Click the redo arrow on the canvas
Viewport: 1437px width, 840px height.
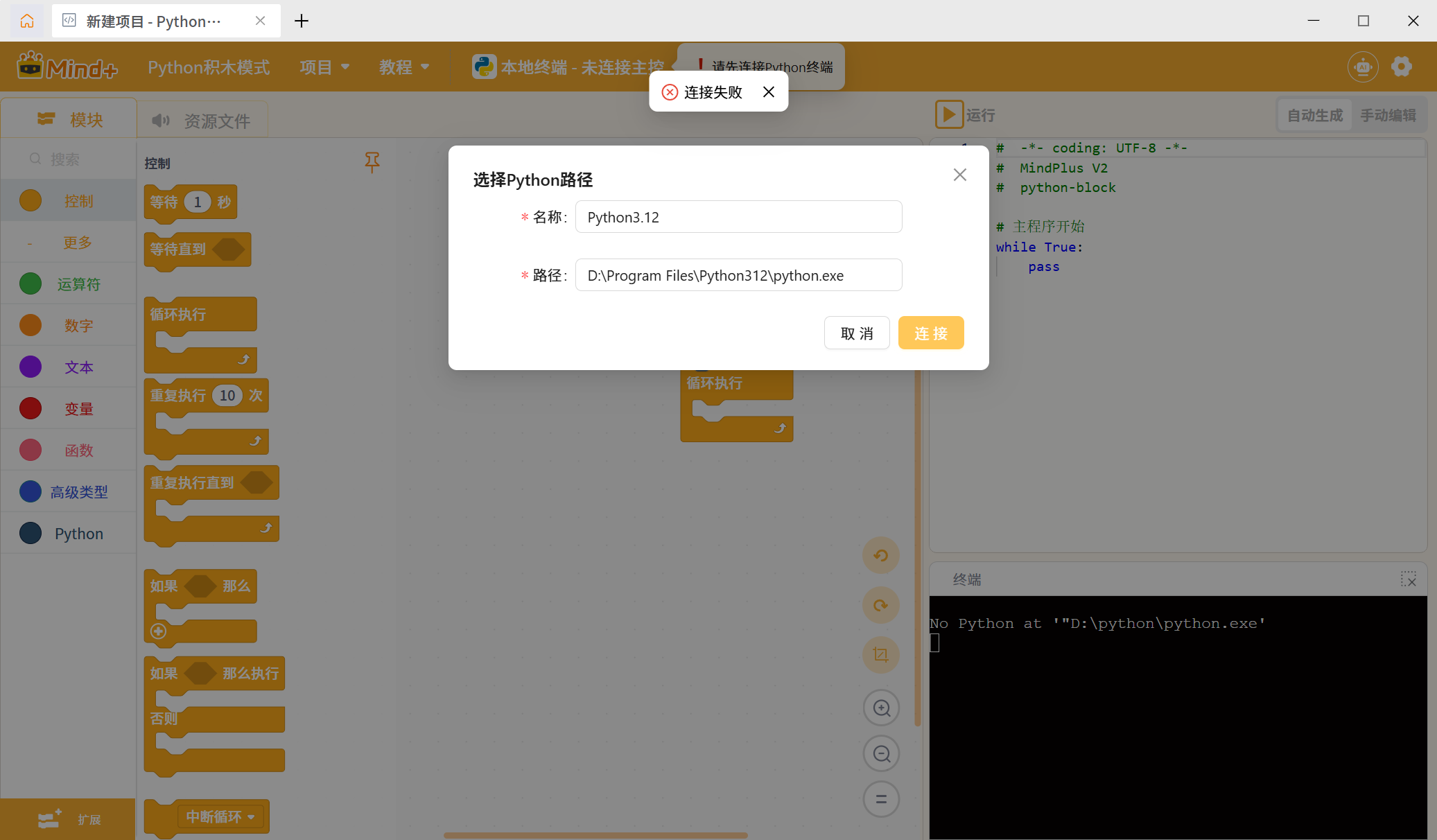[x=880, y=605]
